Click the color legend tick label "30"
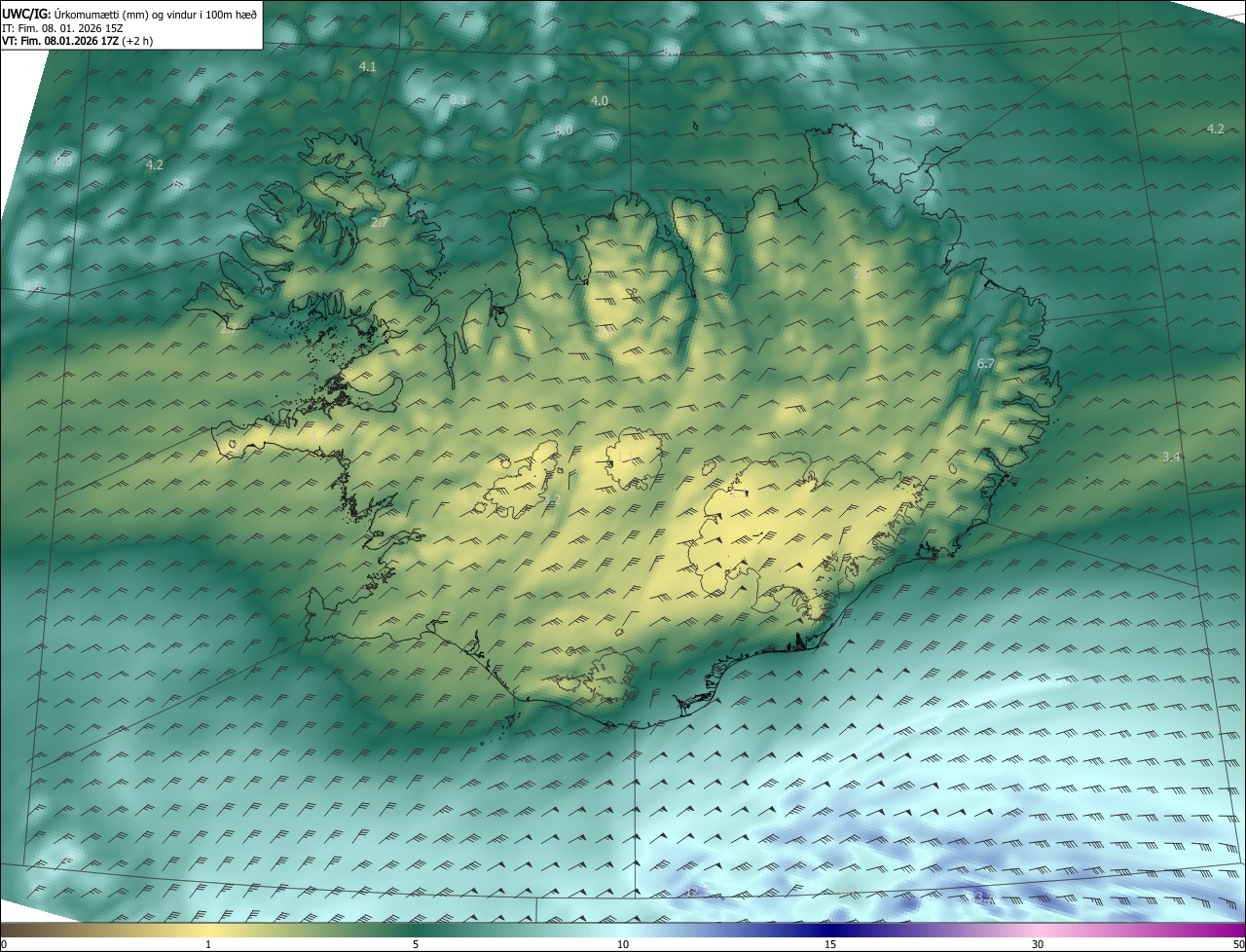The height and width of the screenshot is (952, 1246). 1038,944
